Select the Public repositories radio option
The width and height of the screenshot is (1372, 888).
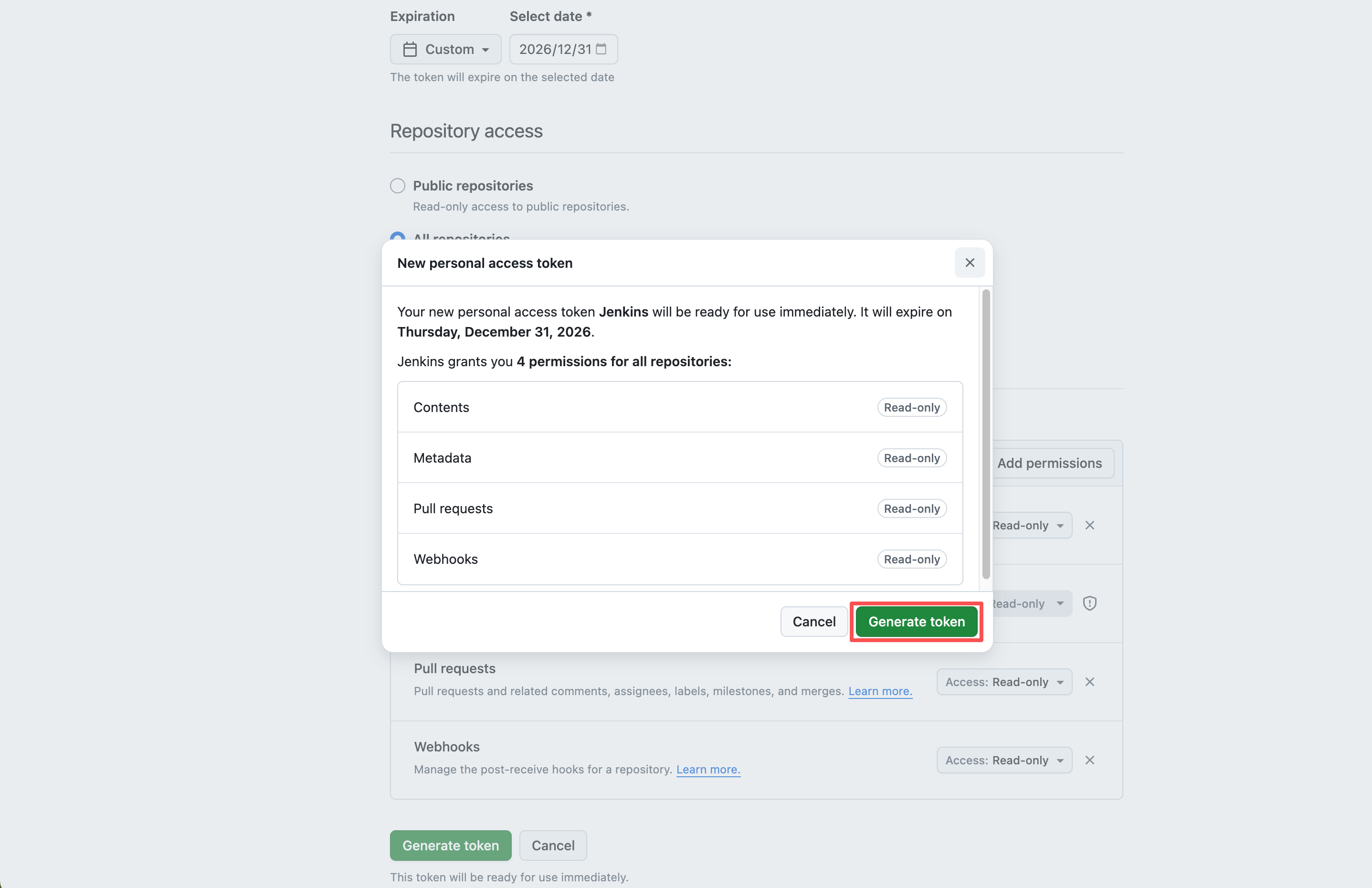click(398, 186)
